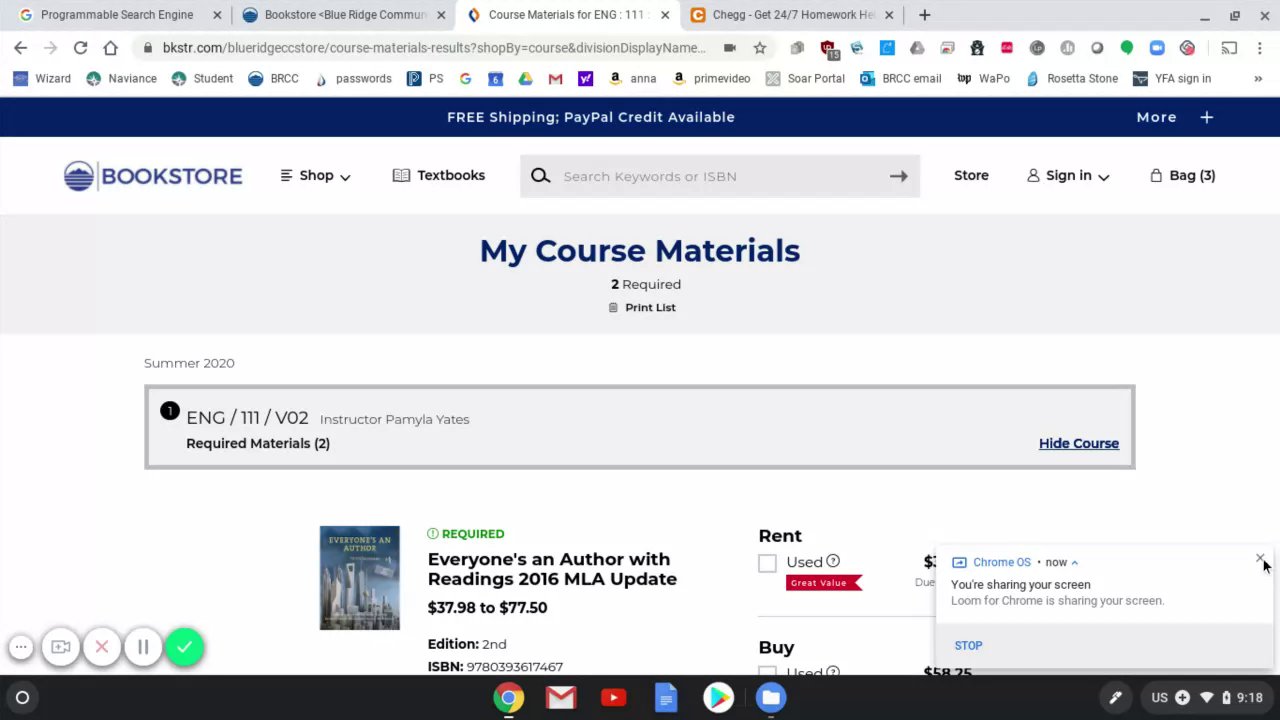
Task: Cancel the Loom recording with the red X
Action: [102, 647]
